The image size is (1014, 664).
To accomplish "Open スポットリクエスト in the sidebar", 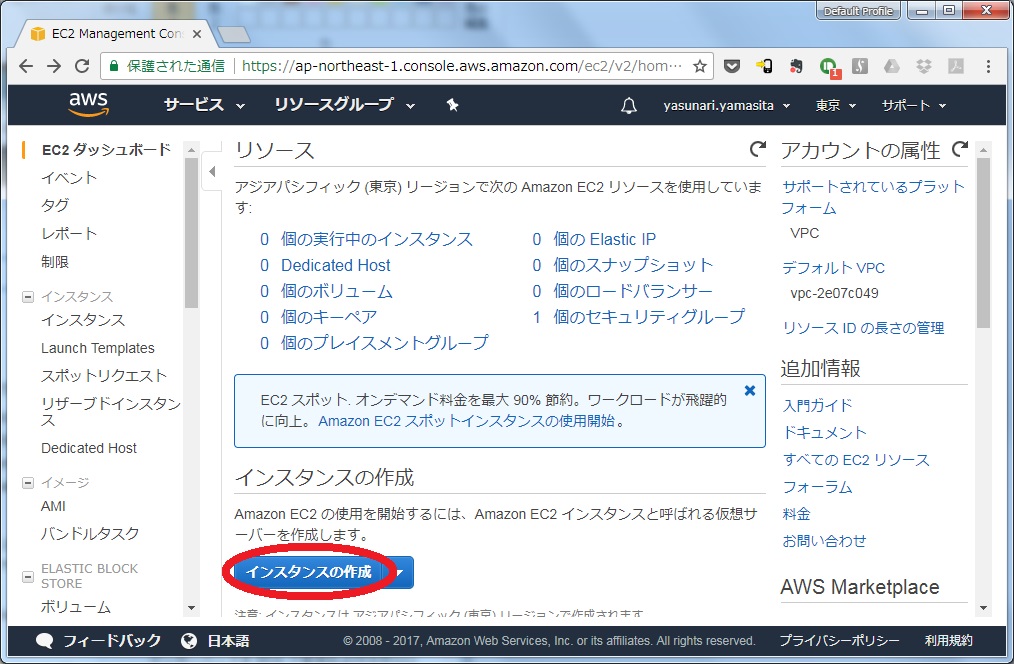I will click(x=104, y=376).
